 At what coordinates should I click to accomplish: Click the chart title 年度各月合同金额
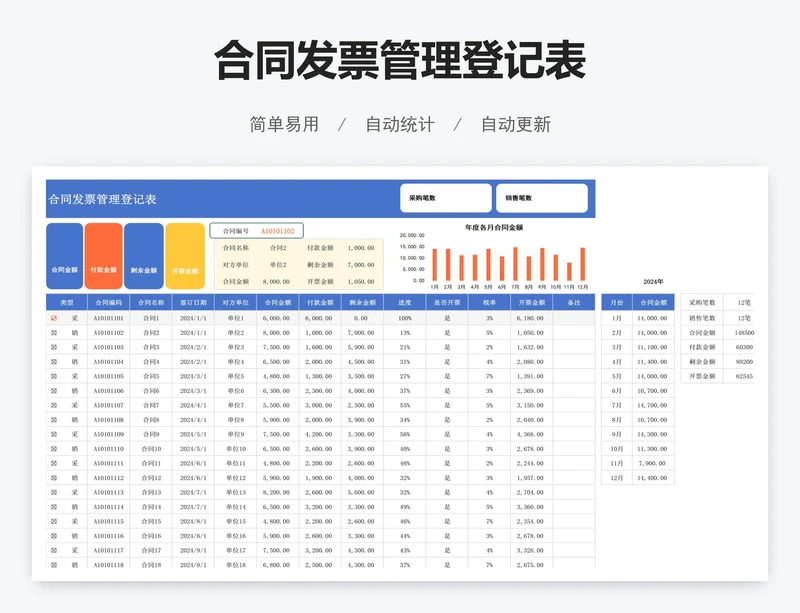click(494, 228)
